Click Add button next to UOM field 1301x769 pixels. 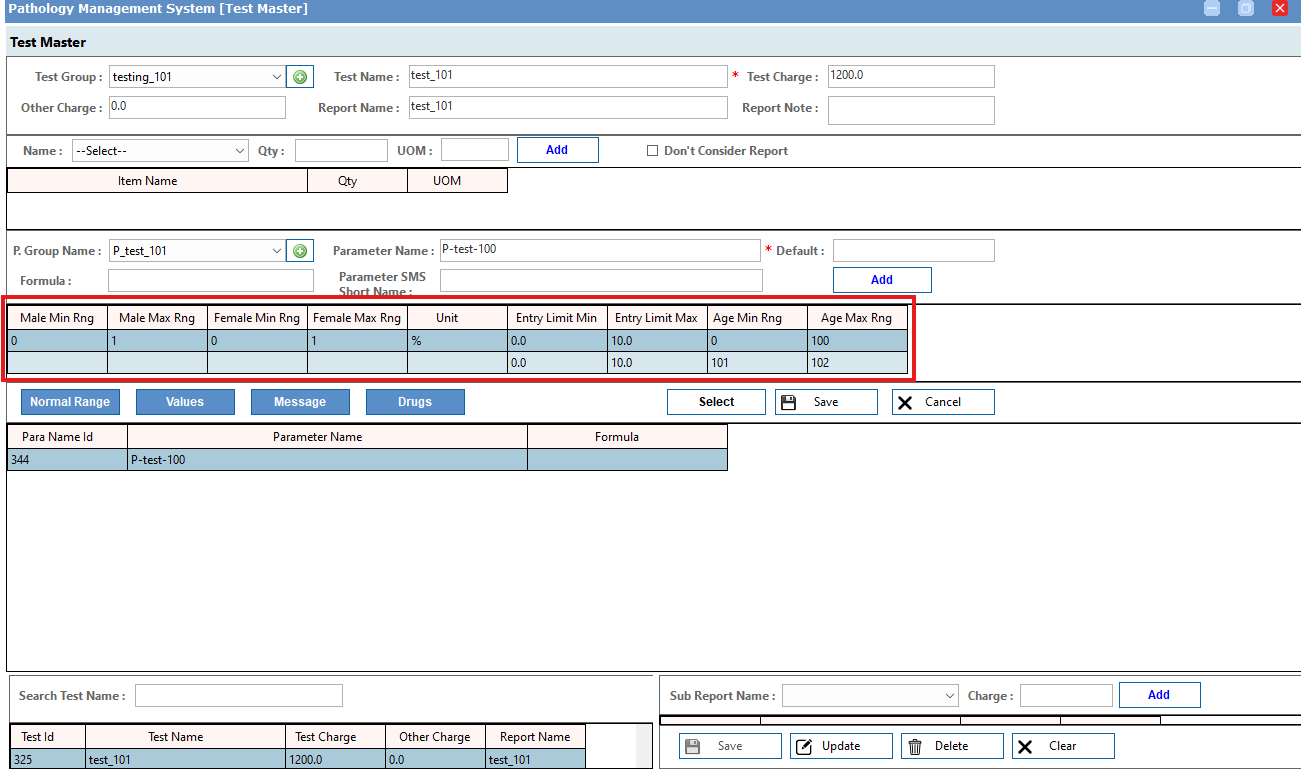tap(557, 150)
